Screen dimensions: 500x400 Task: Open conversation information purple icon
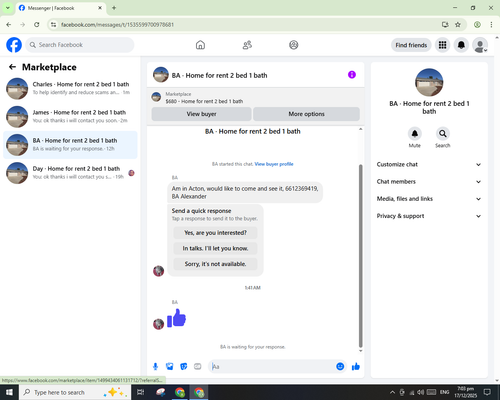click(352, 75)
